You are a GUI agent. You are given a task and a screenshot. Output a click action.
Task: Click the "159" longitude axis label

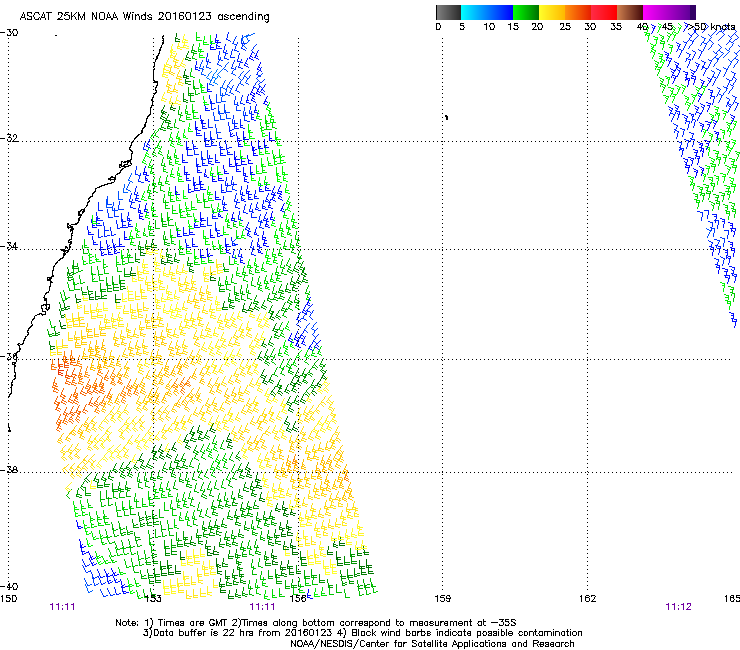tap(443, 599)
